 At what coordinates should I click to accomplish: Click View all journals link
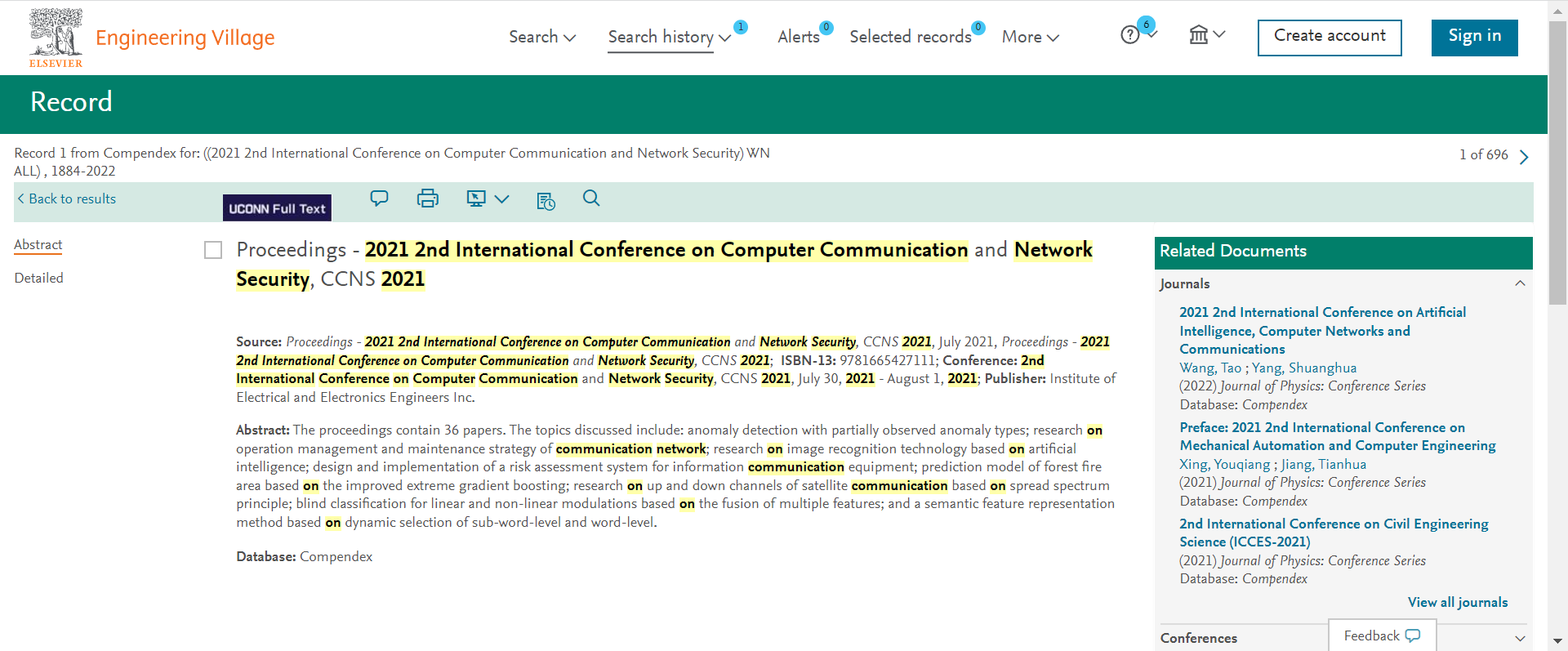coord(1458,602)
